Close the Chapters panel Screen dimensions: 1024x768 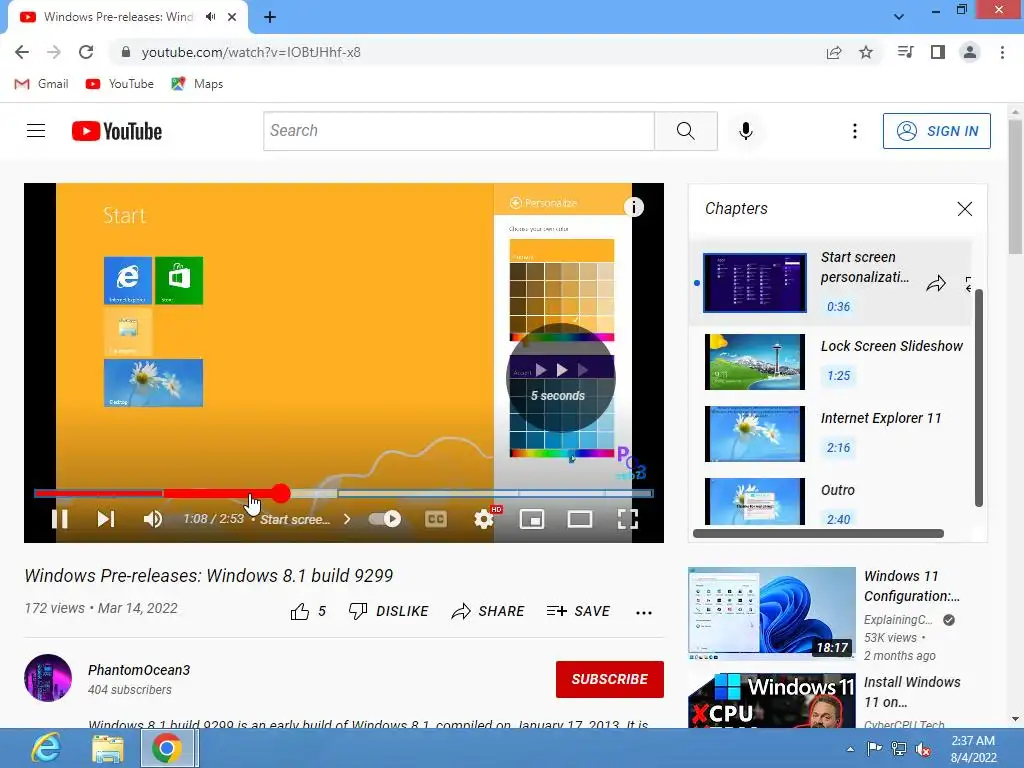[x=965, y=209]
